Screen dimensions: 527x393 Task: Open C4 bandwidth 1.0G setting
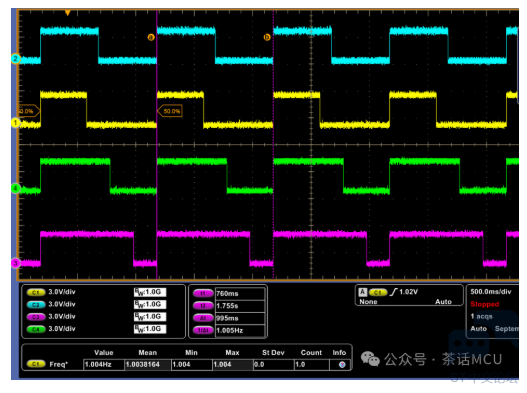pos(150,329)
